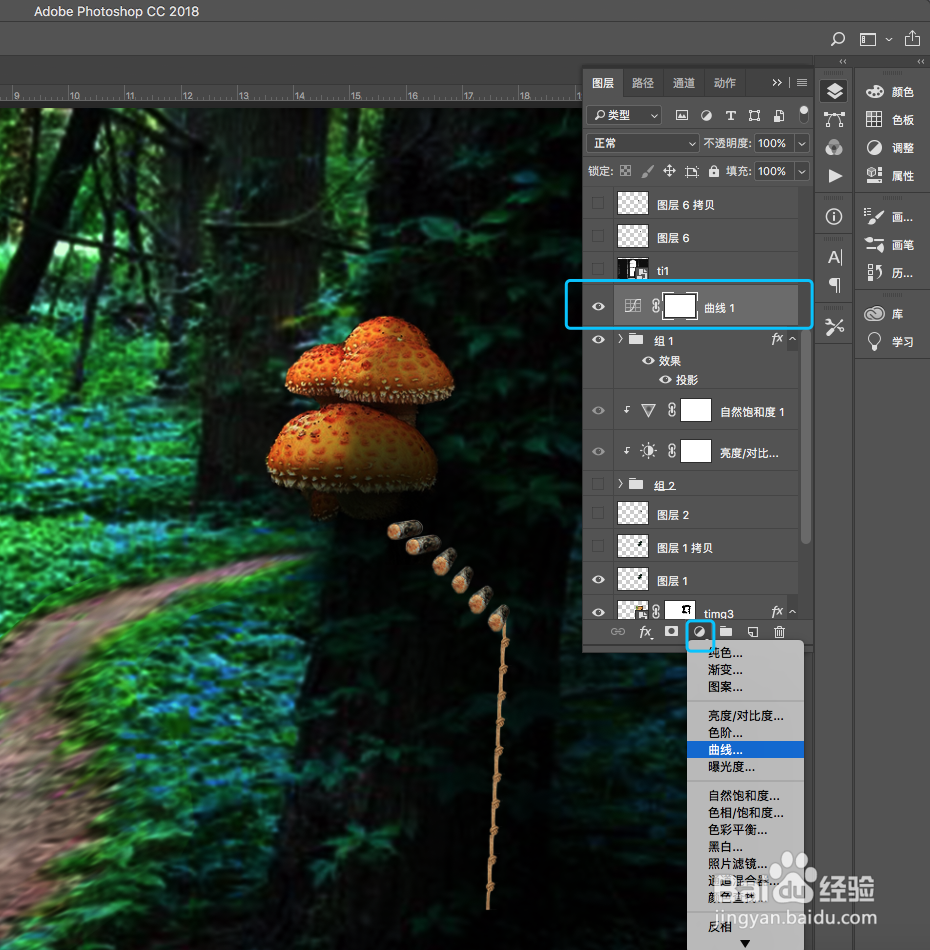Open layer style fx button at panel bottom
Image resolution: width=930 pixels, height=950 pixels.
click(646, 632)
